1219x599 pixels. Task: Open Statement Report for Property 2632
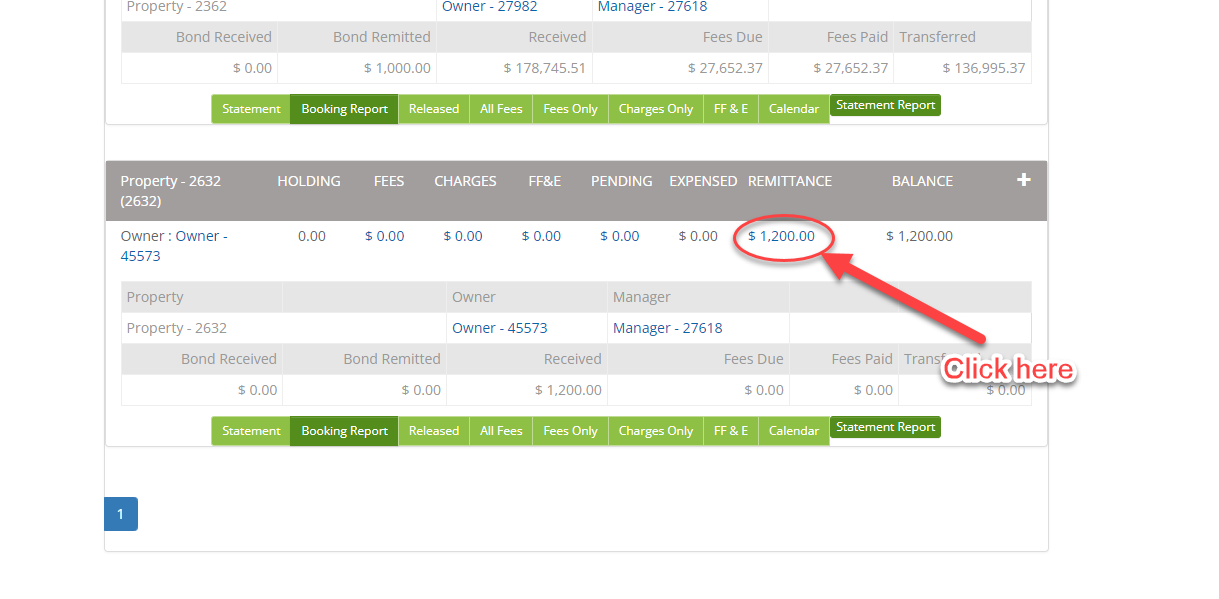coord(885,427)
